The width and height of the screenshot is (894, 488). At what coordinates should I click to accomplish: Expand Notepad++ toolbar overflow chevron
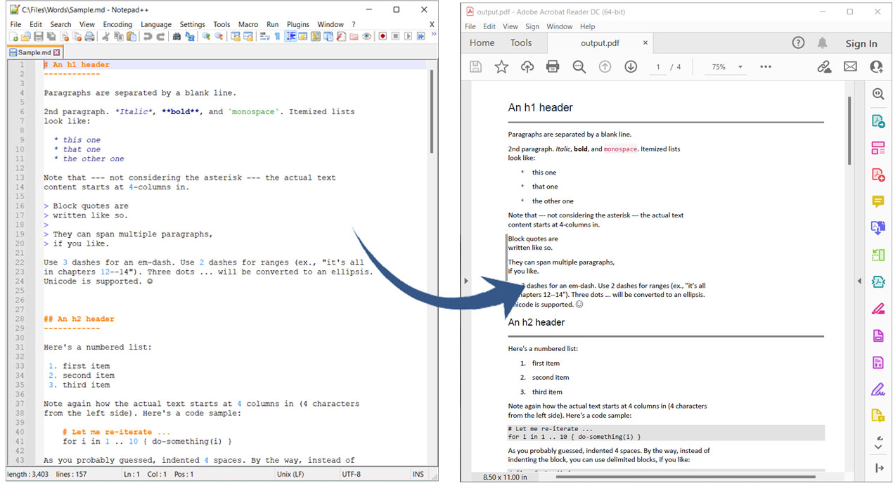[433, 35]
